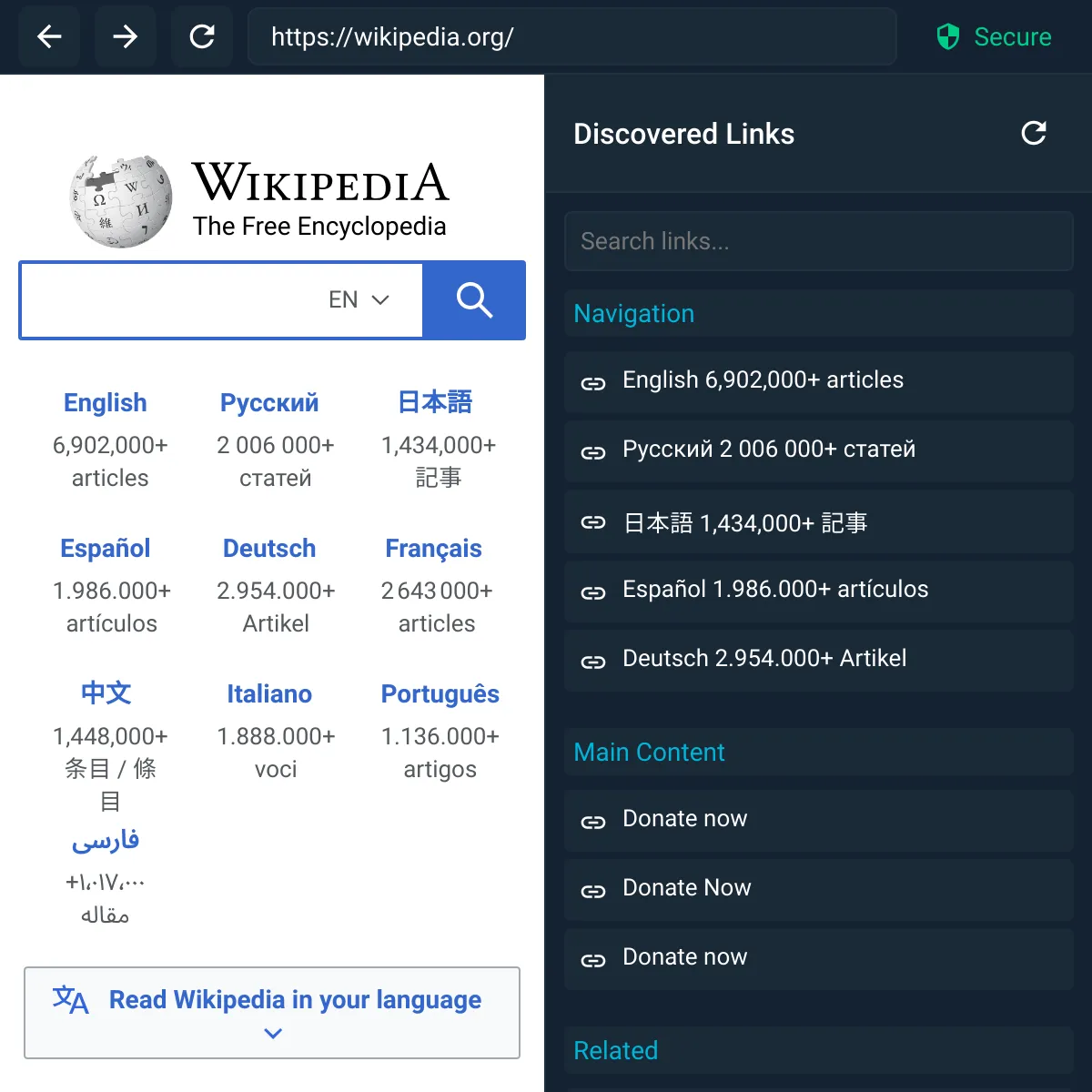Click the Wikipedia globe logo
This screenshot has height=1092, width=1092.
(x=121, y=201)
